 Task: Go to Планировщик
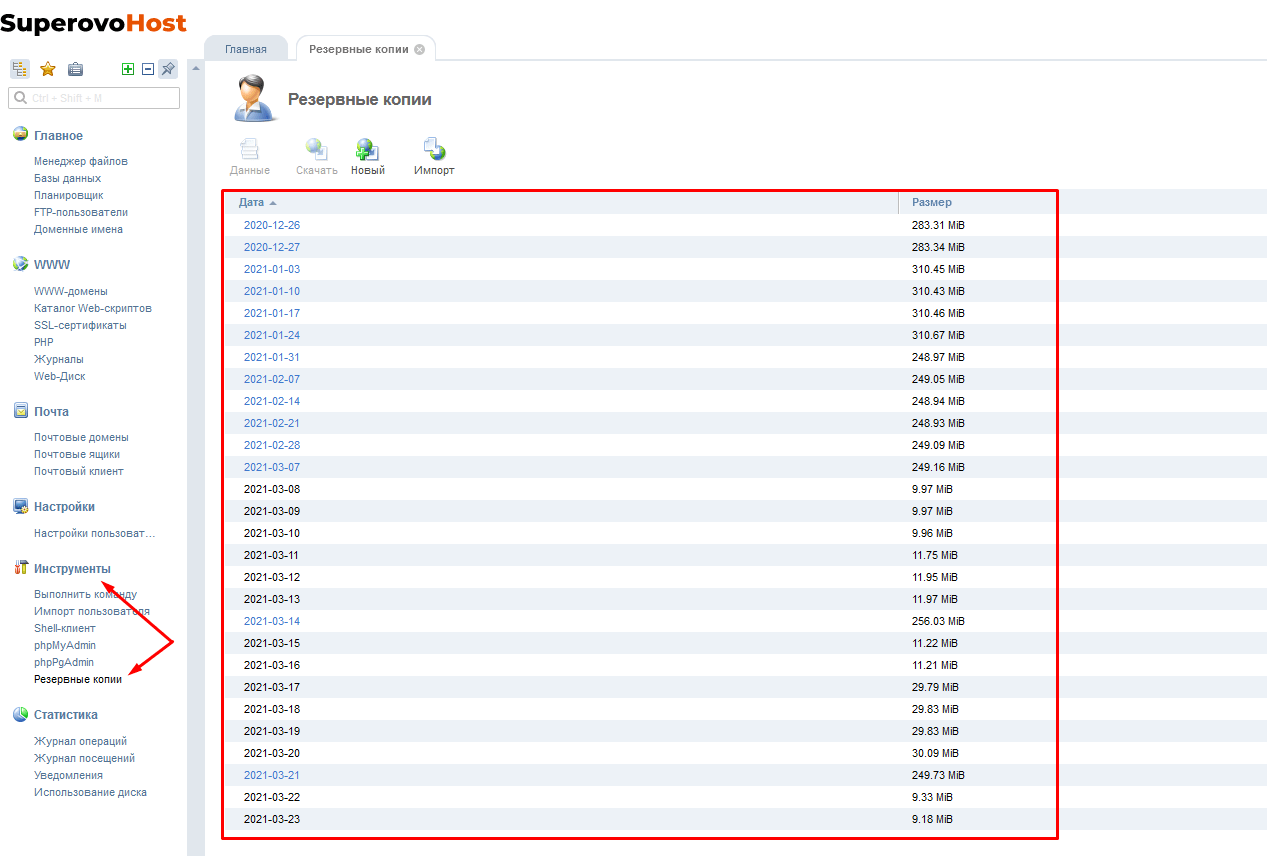click(69, 195)
